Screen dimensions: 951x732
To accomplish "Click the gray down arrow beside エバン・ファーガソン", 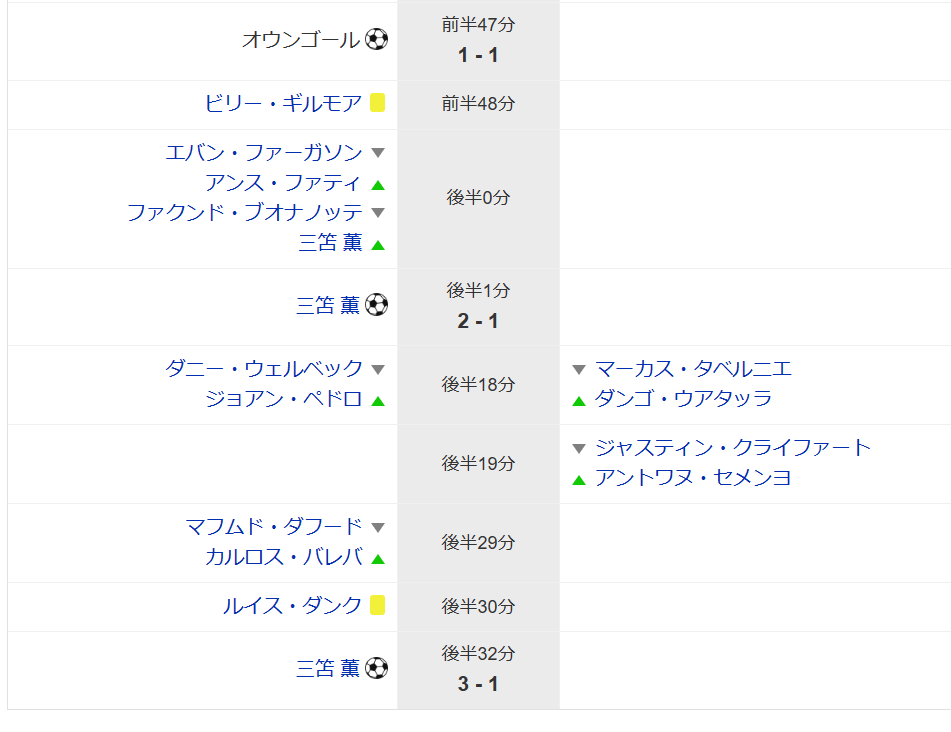I will [x=378, y=153].
